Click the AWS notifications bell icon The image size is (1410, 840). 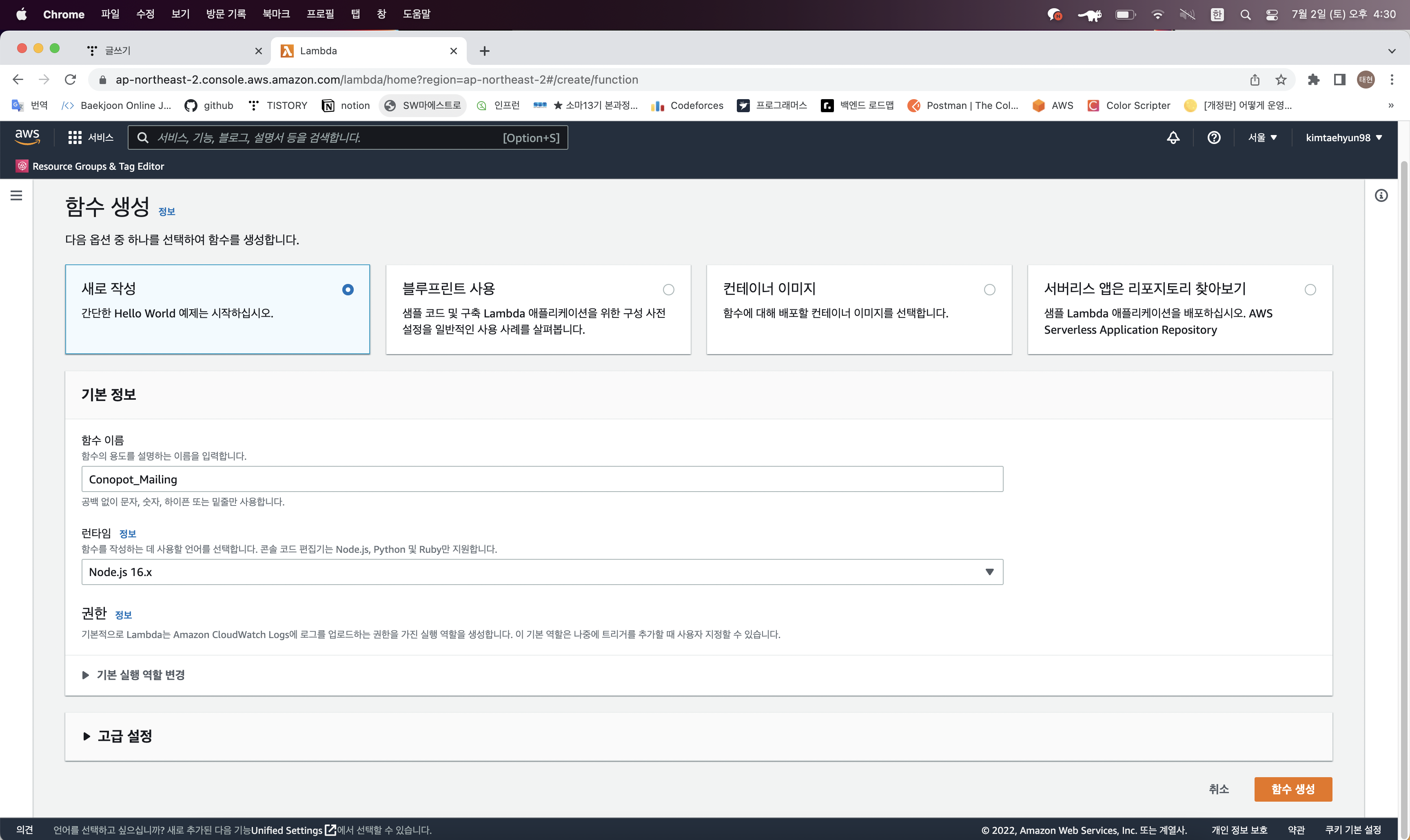click(1173, 137)
